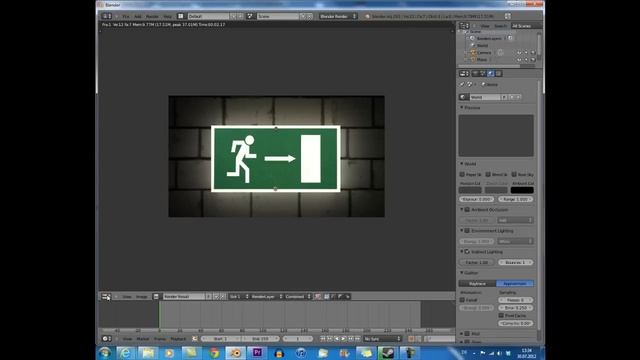Pick the black Ambient Color swatch
The width and height of the screenshot is (640, 360).
click(x=522, y=190)
